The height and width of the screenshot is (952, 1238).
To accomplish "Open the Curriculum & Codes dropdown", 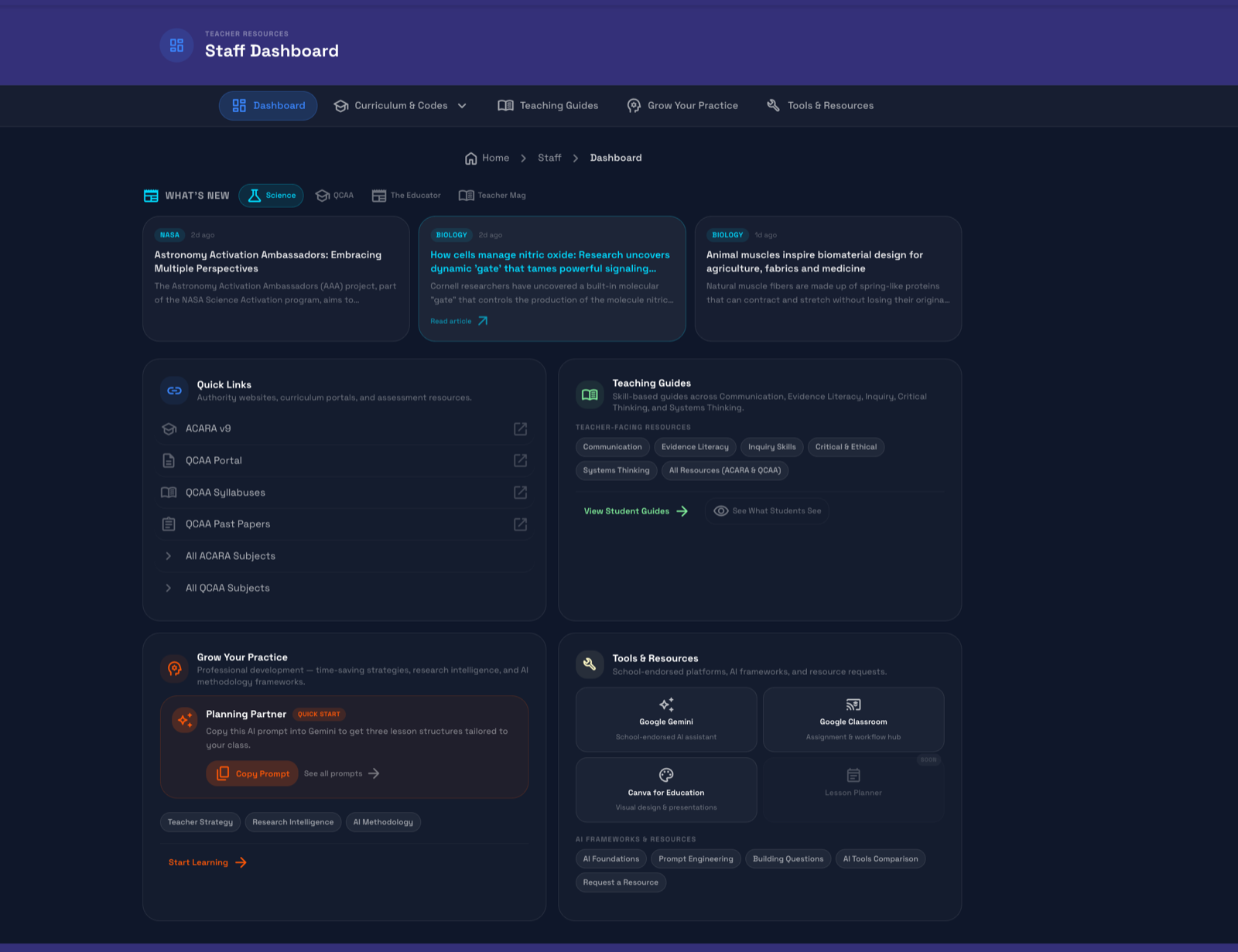I will coord(400,106).
